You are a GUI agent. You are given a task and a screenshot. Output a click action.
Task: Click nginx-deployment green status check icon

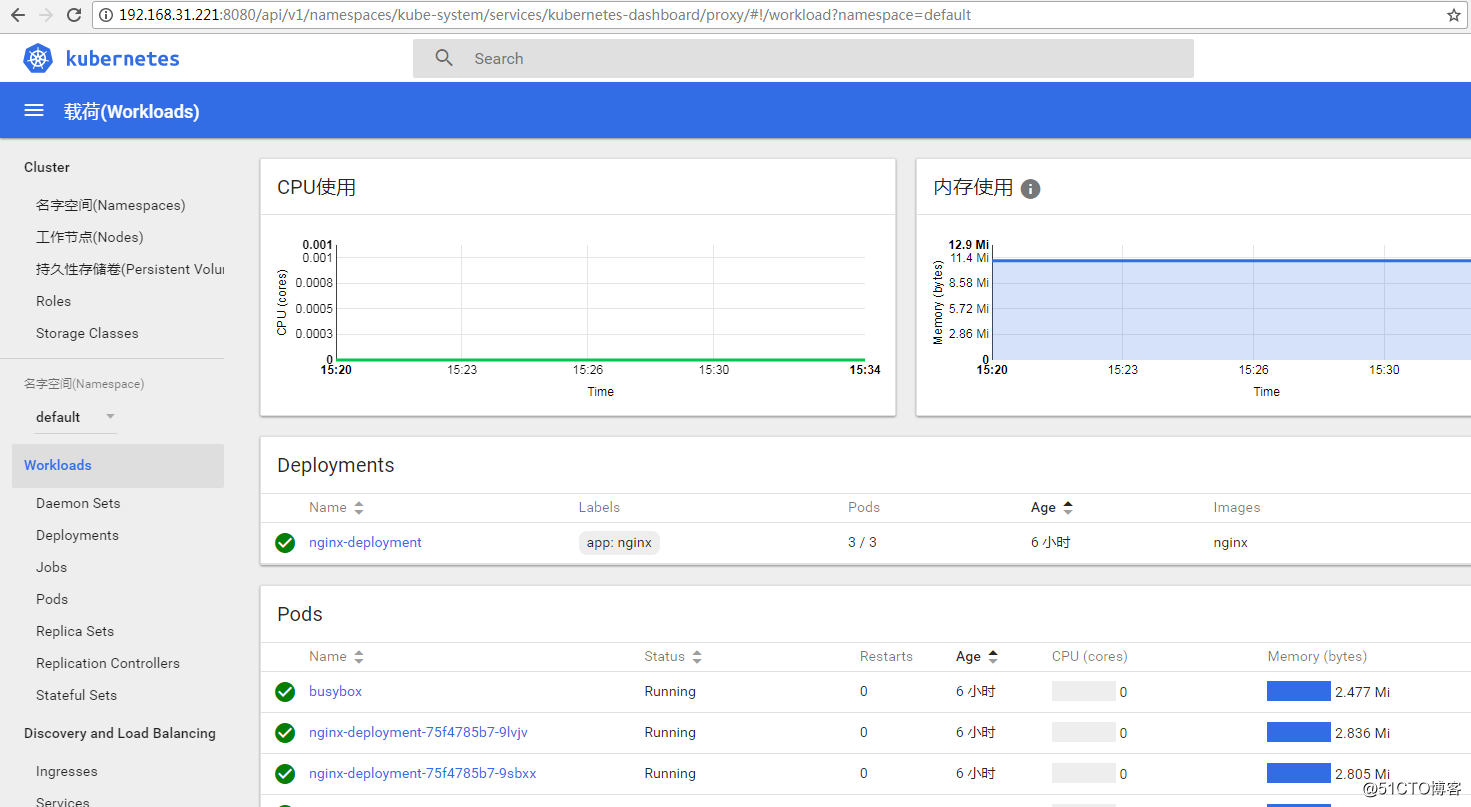pos(285,543)
